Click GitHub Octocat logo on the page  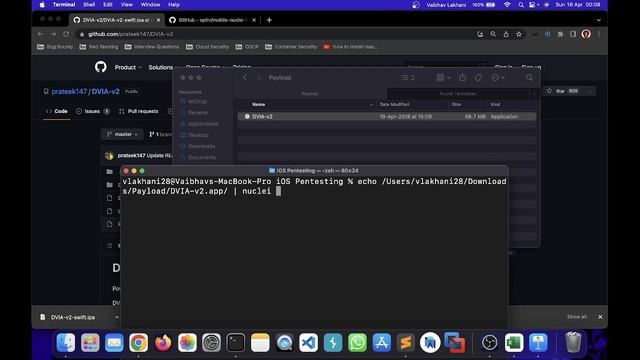(x=101, y=67)
